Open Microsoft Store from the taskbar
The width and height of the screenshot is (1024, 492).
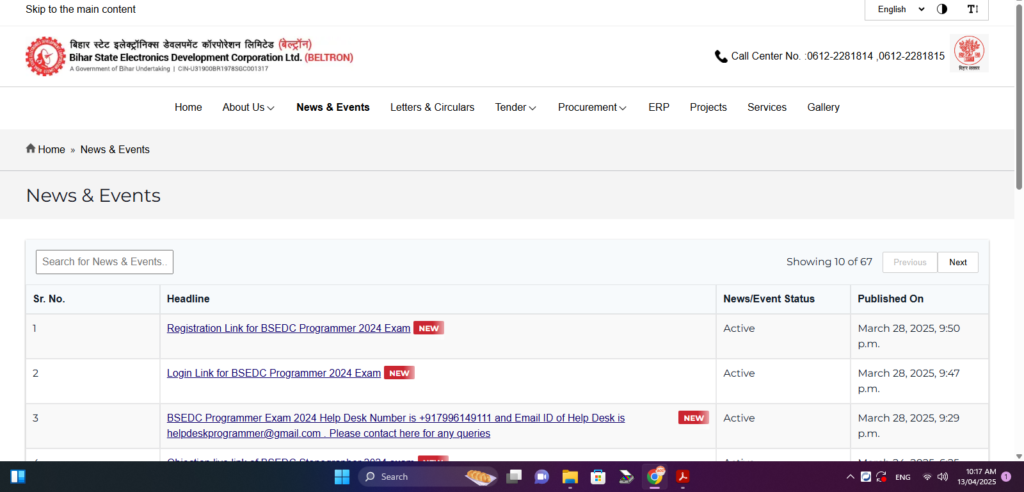coord(598,477)
